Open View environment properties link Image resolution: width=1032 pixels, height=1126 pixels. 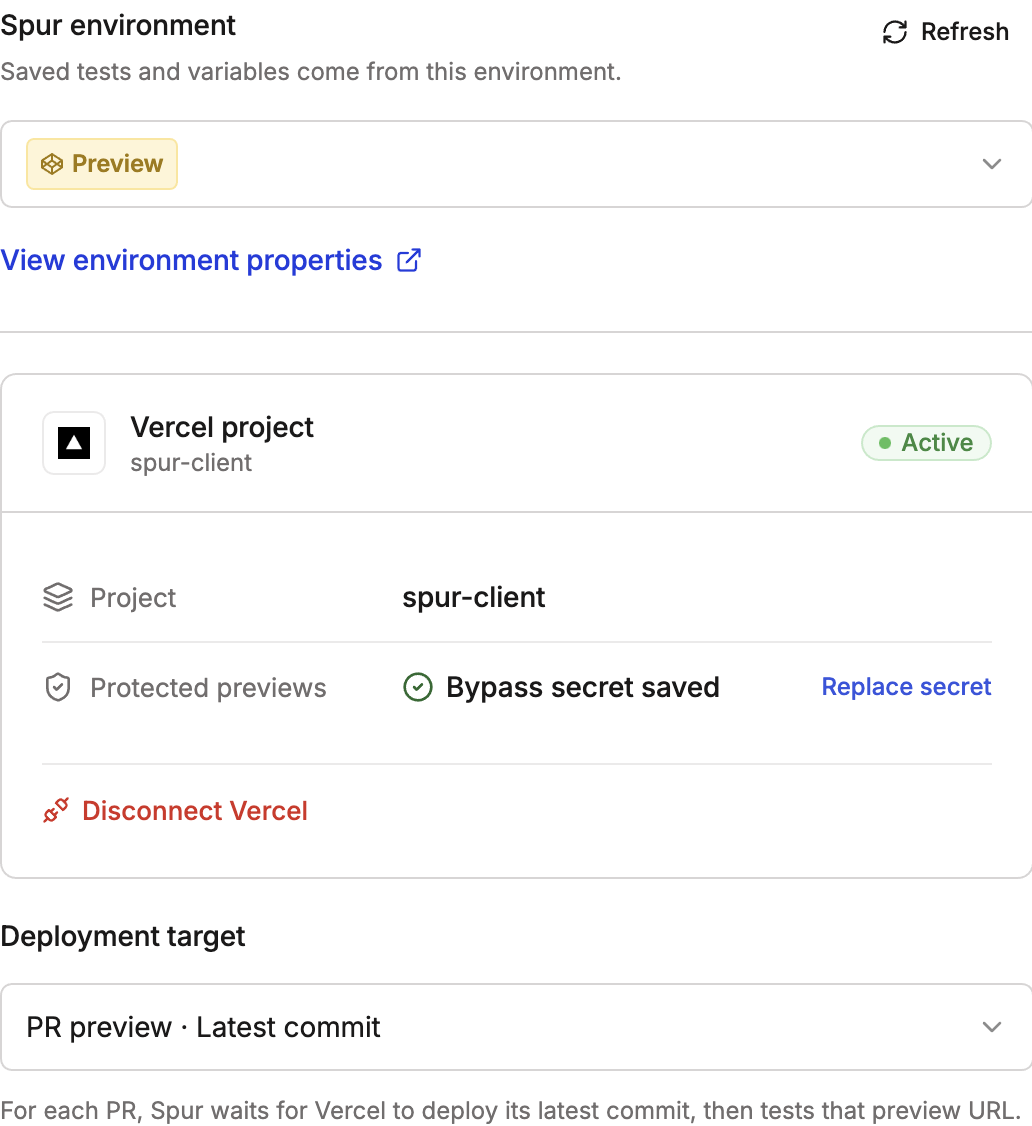210,260
